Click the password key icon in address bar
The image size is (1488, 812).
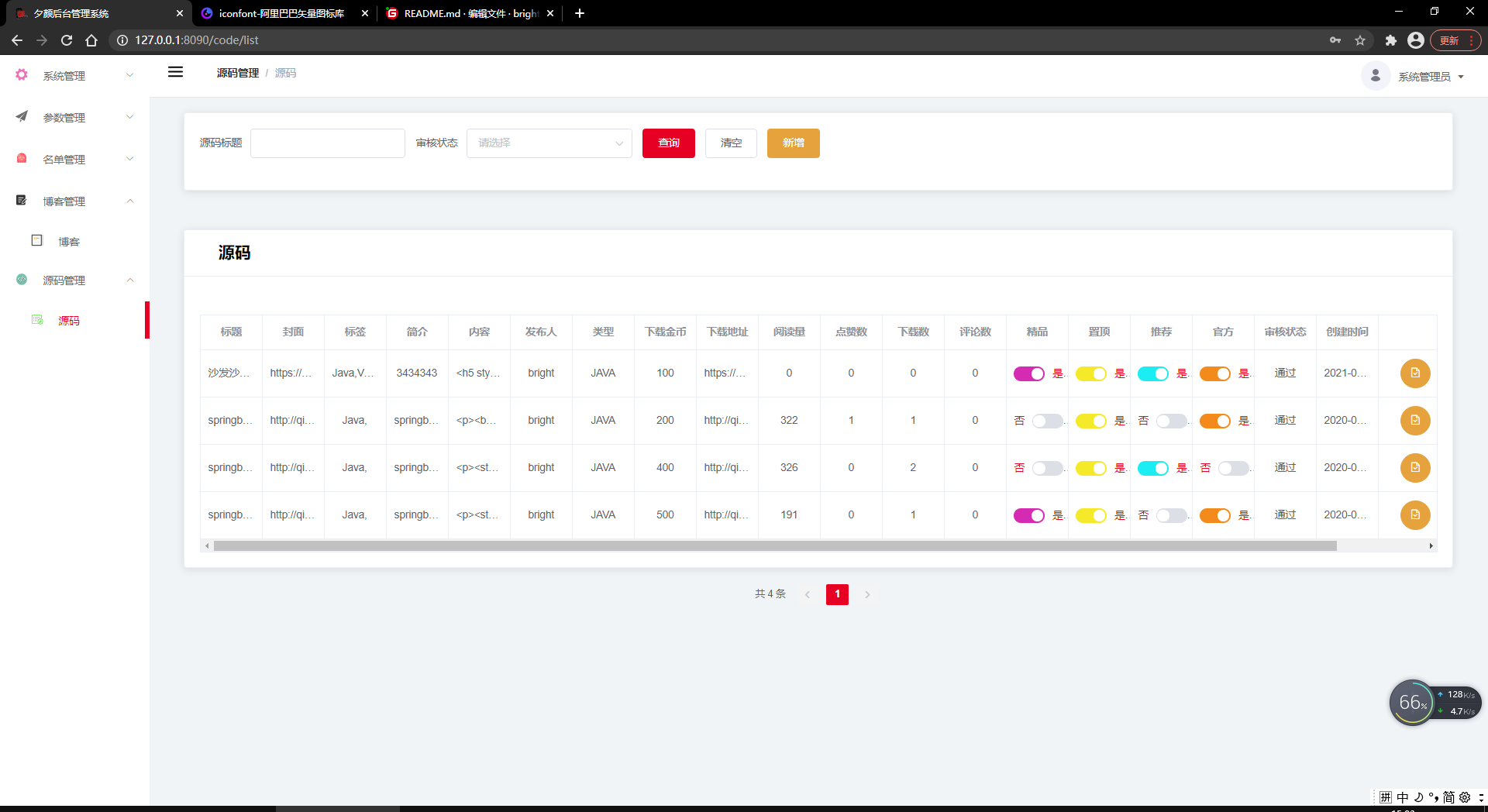coord(1335,40)
